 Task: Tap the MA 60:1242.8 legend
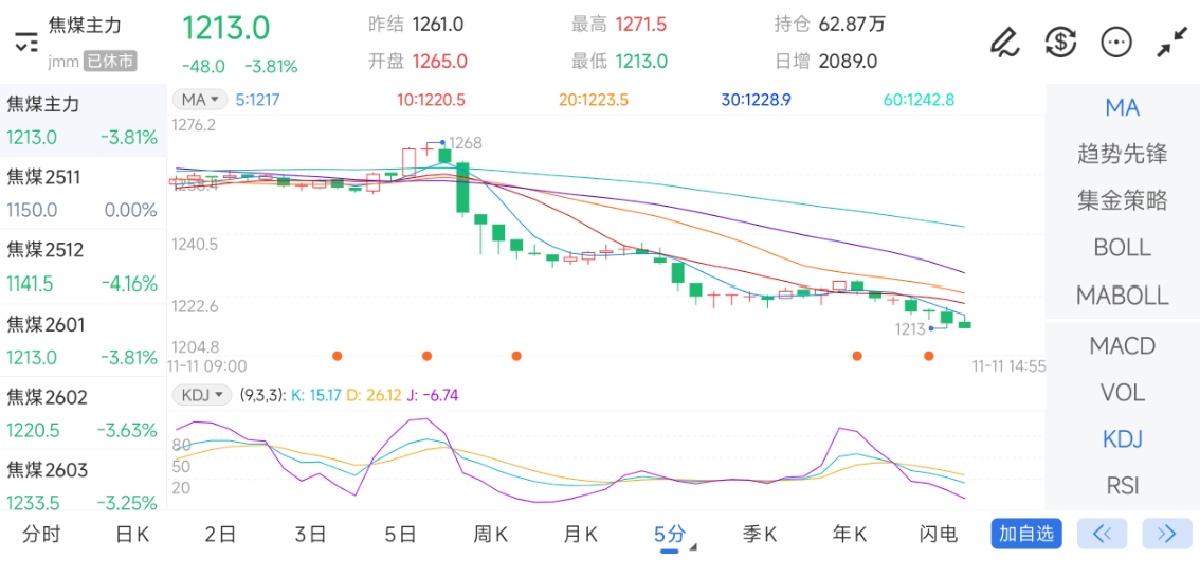point(919,99)
